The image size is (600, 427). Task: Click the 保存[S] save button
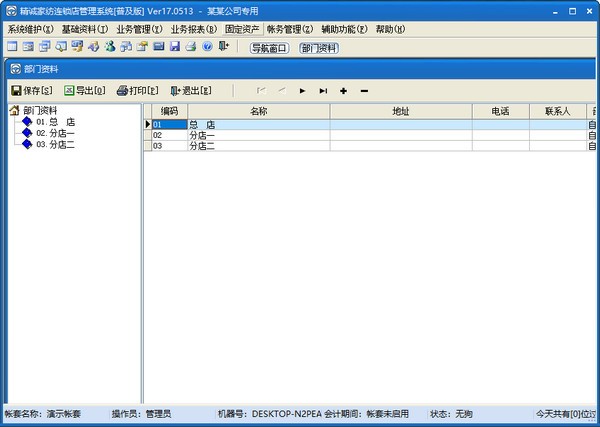(x=32, y=91)
